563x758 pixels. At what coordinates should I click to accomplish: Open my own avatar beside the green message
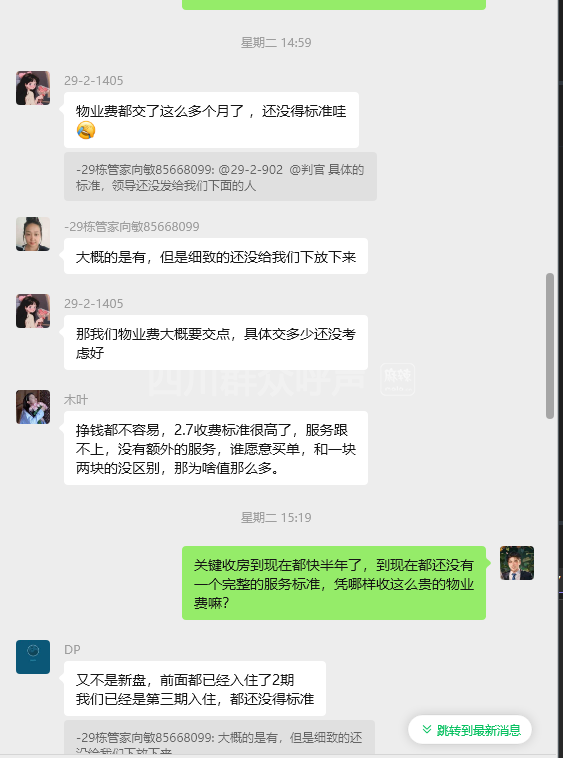(517, 563)
